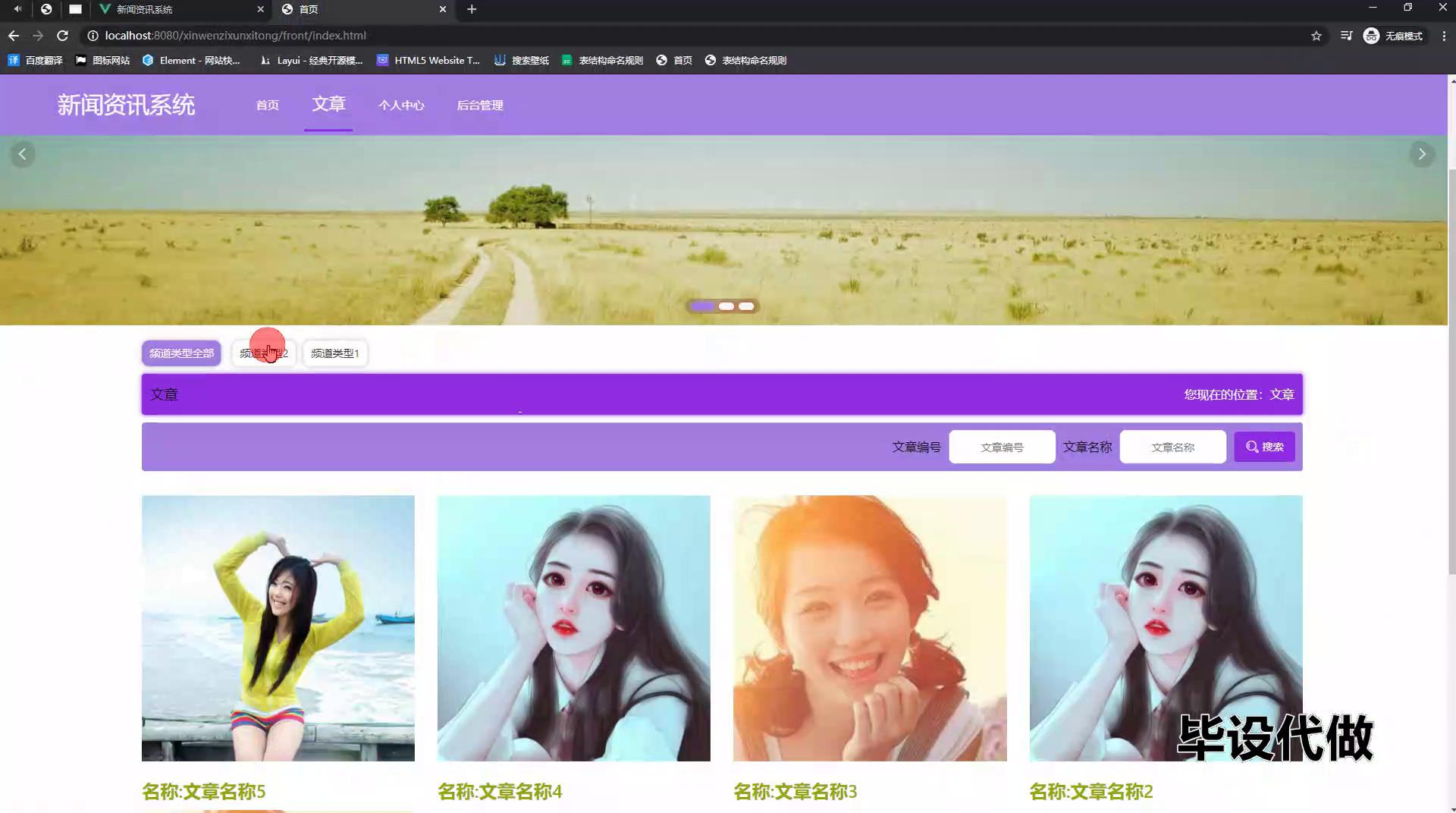Screen dimensions: 1456x813
Task: Open 后台管理 navigation link
Action: tap(479, 105)
